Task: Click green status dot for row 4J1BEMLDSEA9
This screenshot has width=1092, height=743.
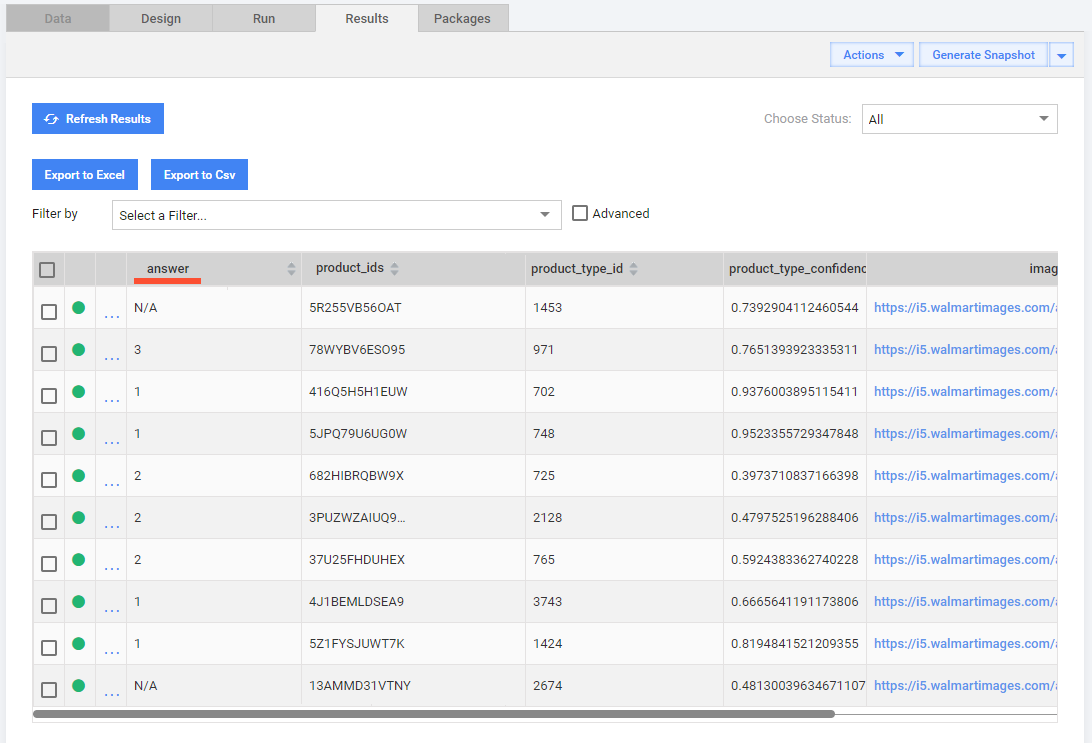Action: [79, 602]
